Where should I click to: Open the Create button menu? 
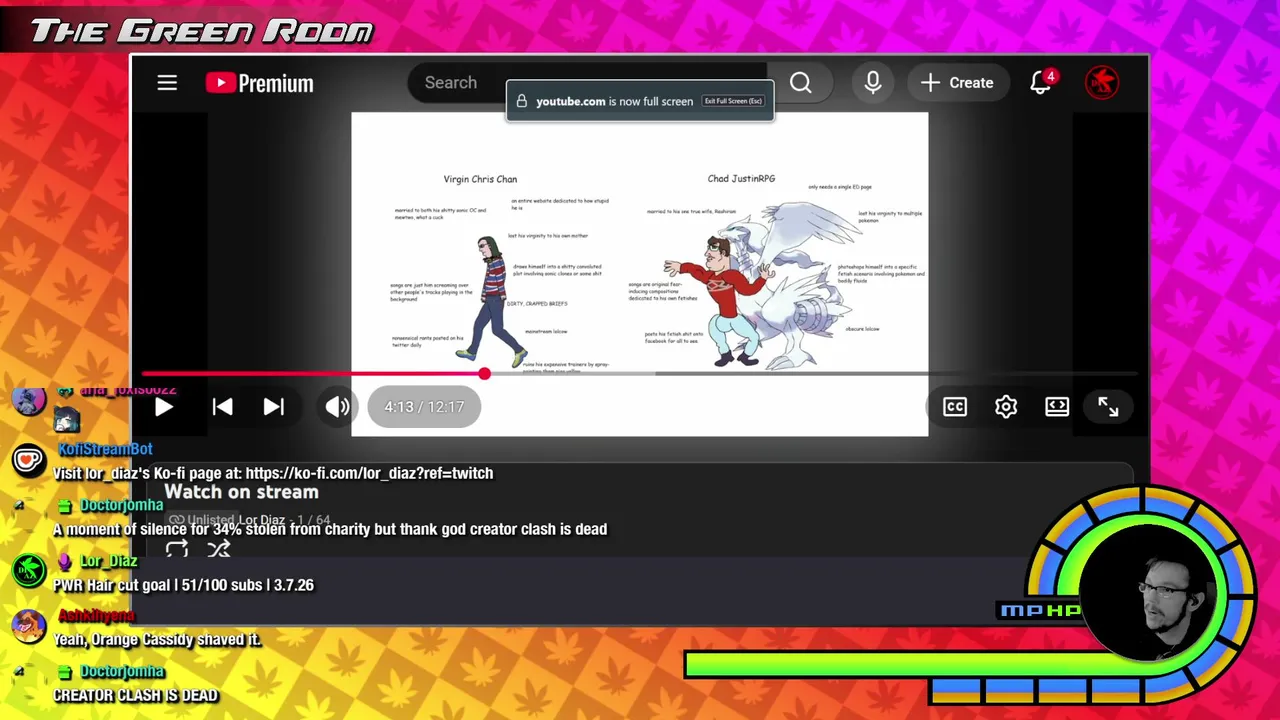point(957,83)
